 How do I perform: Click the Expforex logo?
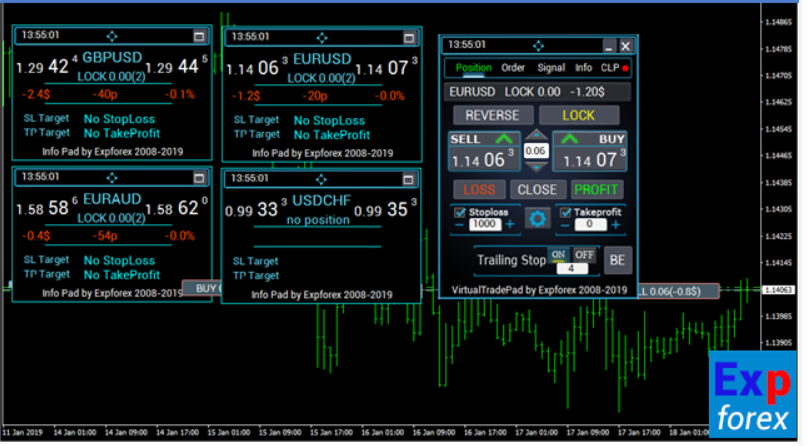(753, 395)
